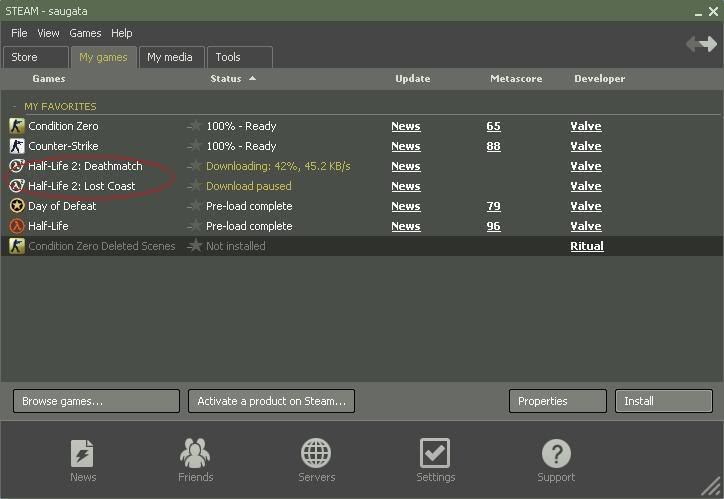Click the Condition Zero game icon
The height and width of the screenshot is (499, 724).
pos(17,126)
